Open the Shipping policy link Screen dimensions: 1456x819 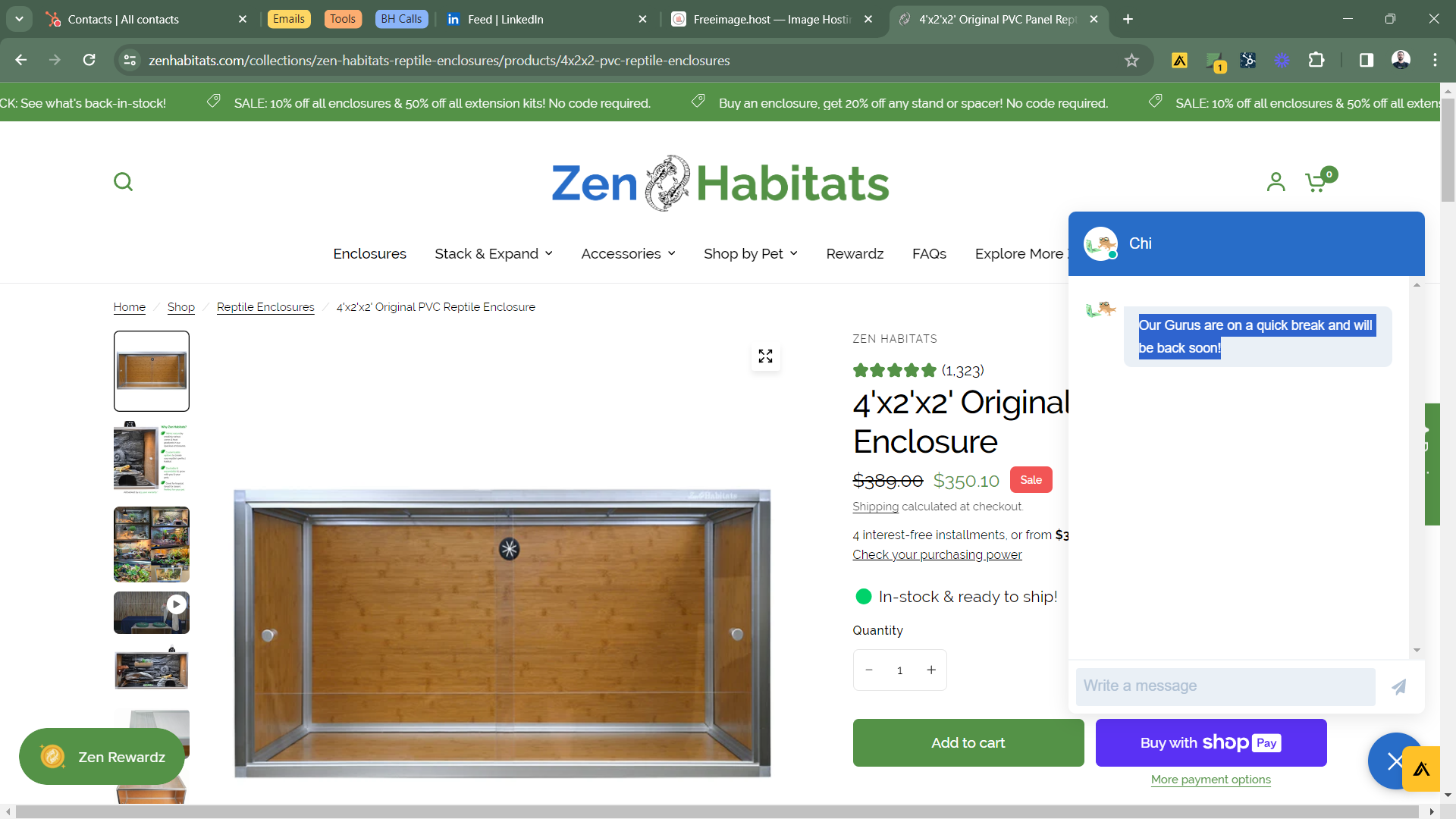(x=875, y=507)
